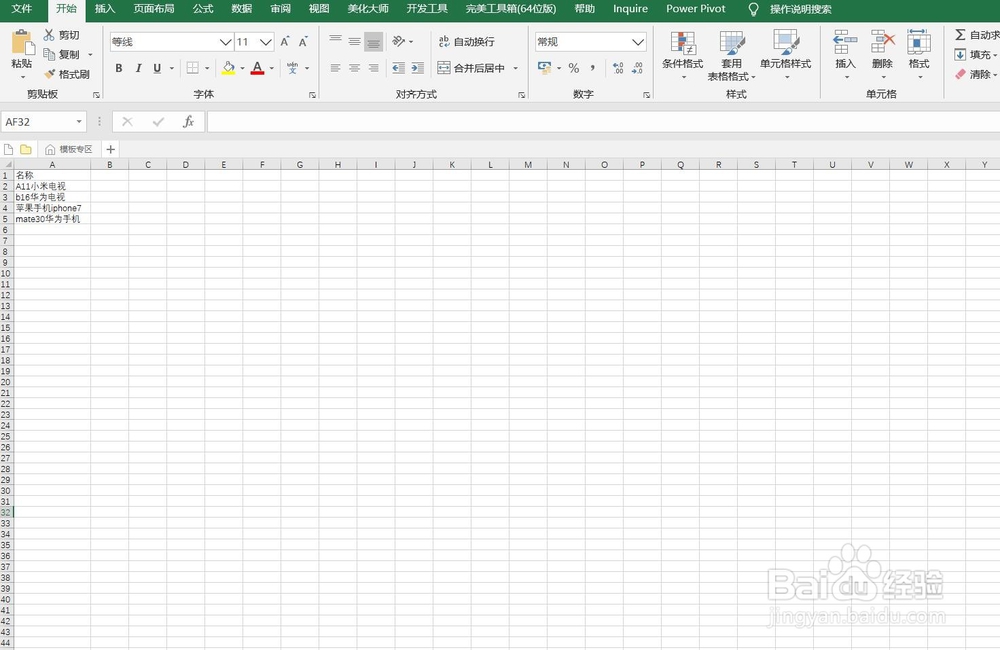The height and width of the screenshot is (650, 1000).
Task: Align cell text to the left
Action: [x=335, y=68]
